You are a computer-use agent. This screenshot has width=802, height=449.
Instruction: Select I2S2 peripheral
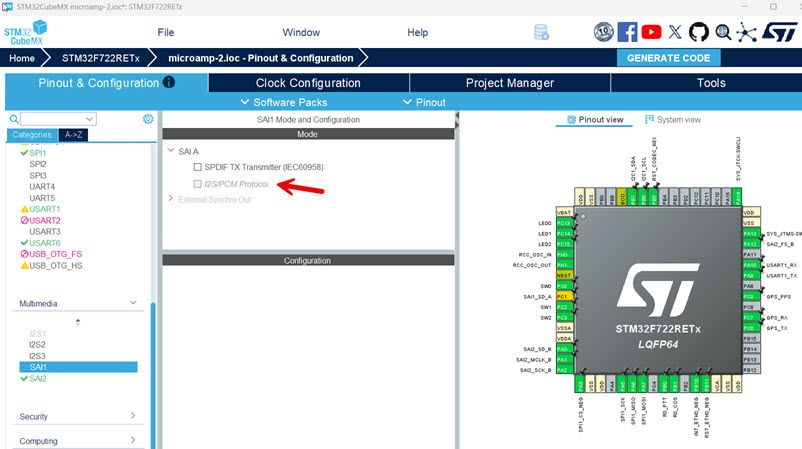coord(37,345)
